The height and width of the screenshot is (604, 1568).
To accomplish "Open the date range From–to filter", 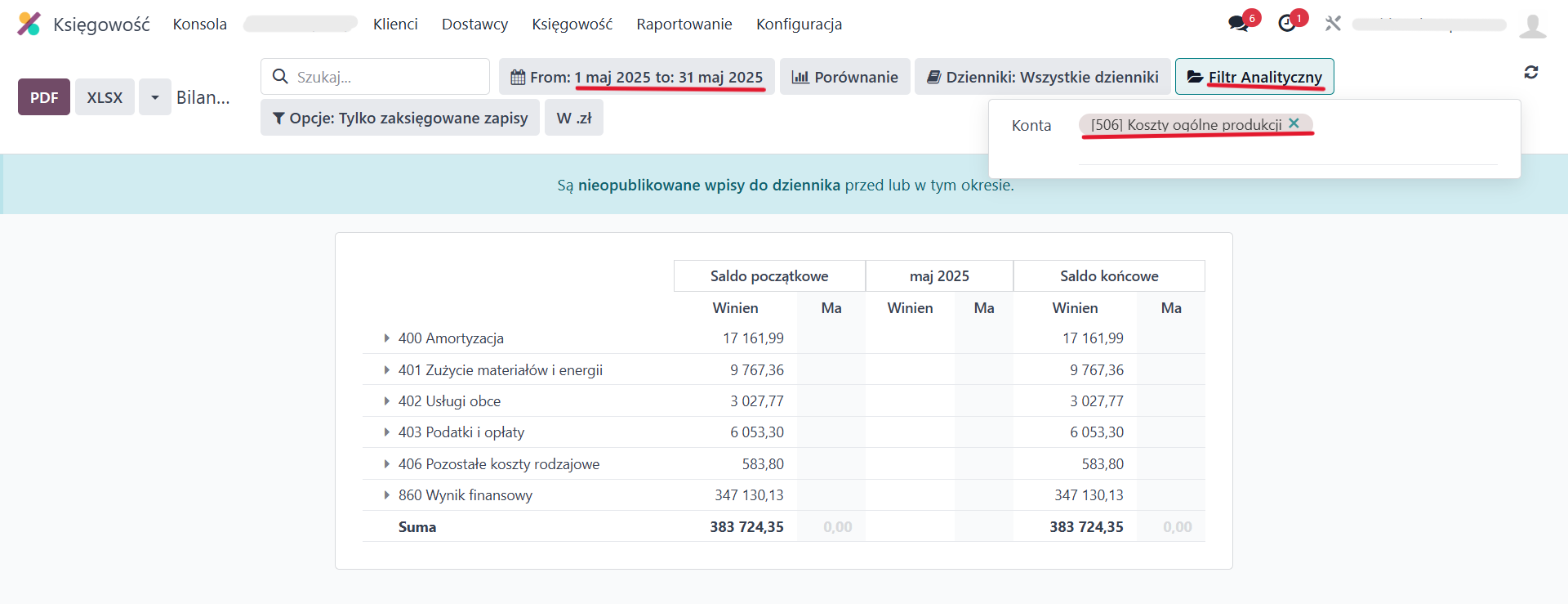I will (637, 77).
